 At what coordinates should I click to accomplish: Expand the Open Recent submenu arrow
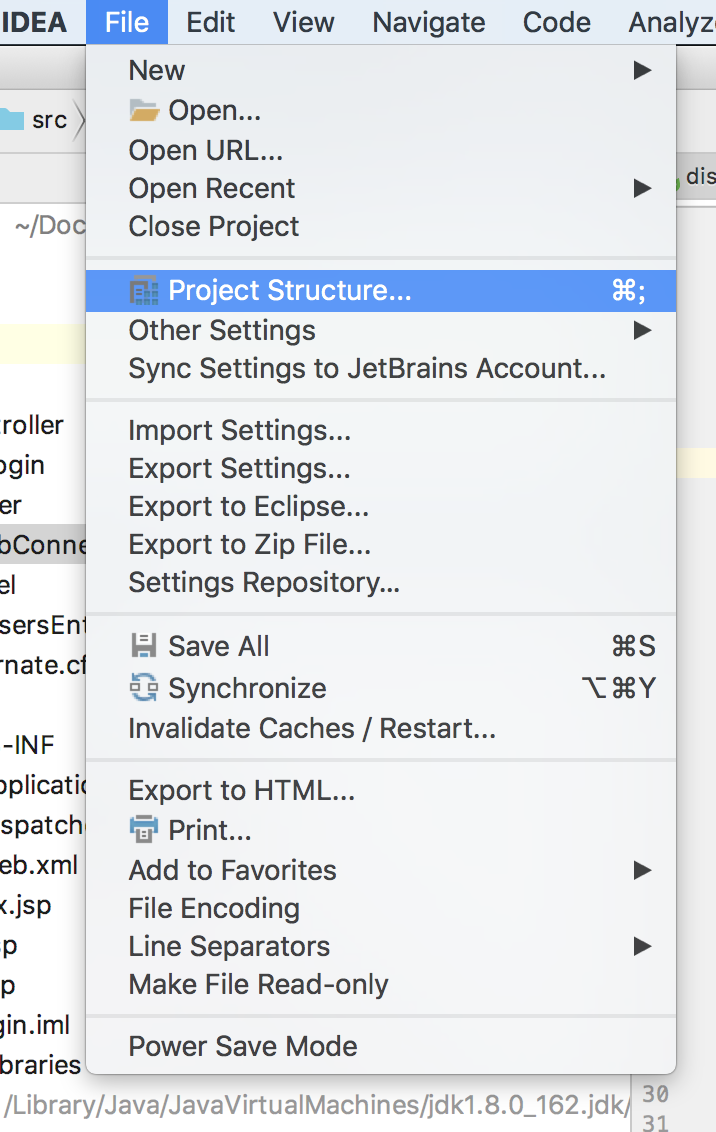coord(642,188)
